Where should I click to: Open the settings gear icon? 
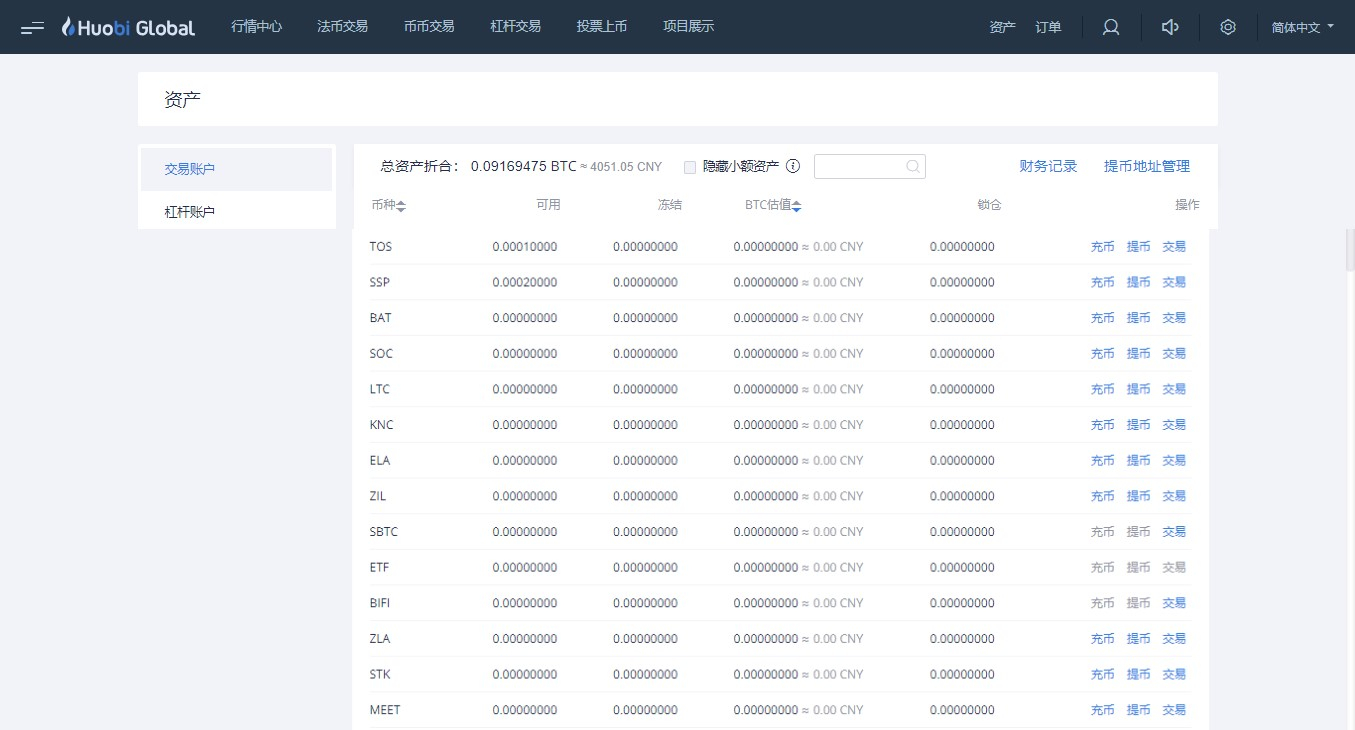click(x=1228, y=27)
